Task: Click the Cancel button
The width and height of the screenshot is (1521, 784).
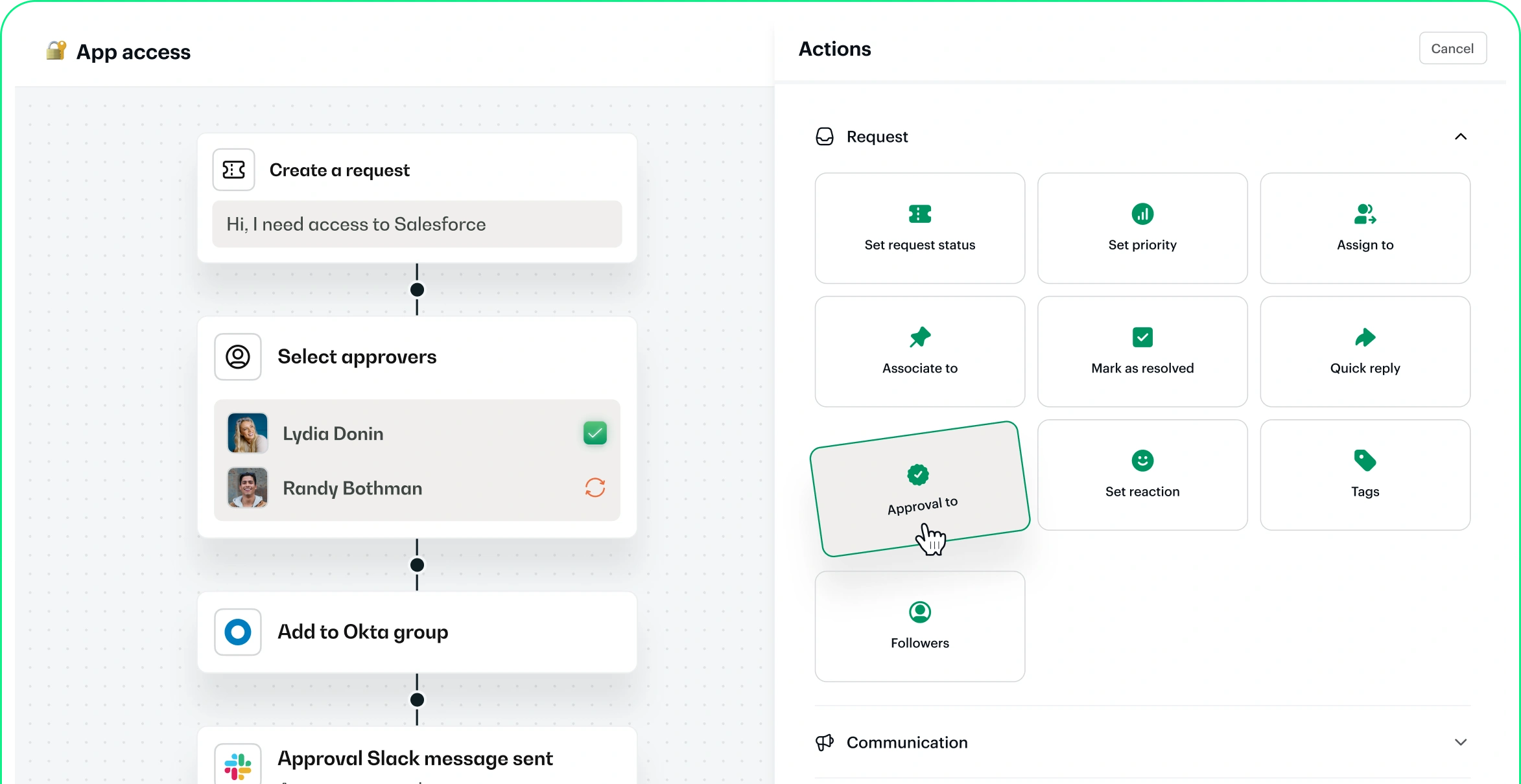Action: click(1452, 48)
